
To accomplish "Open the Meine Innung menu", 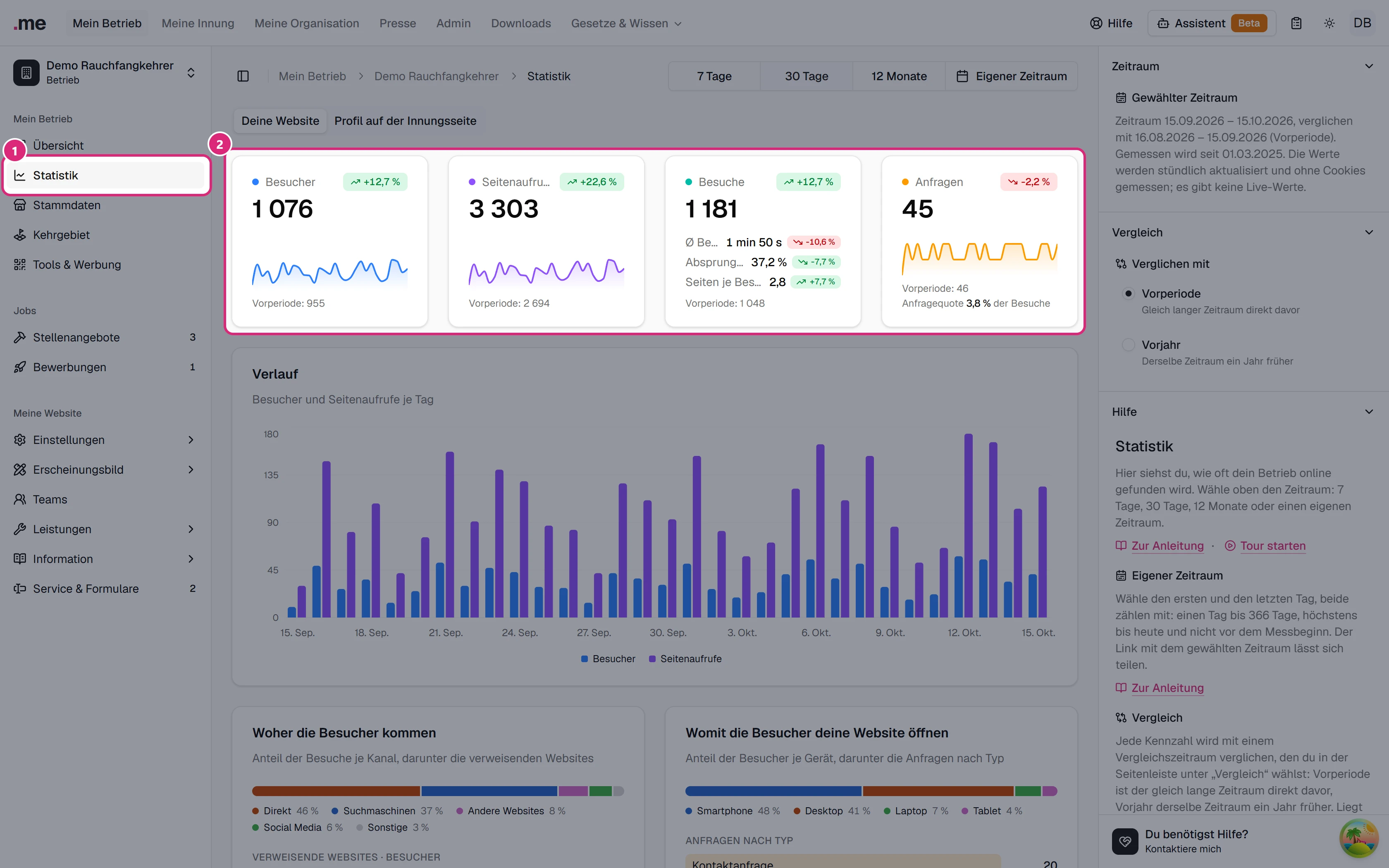I will point(198,24).
